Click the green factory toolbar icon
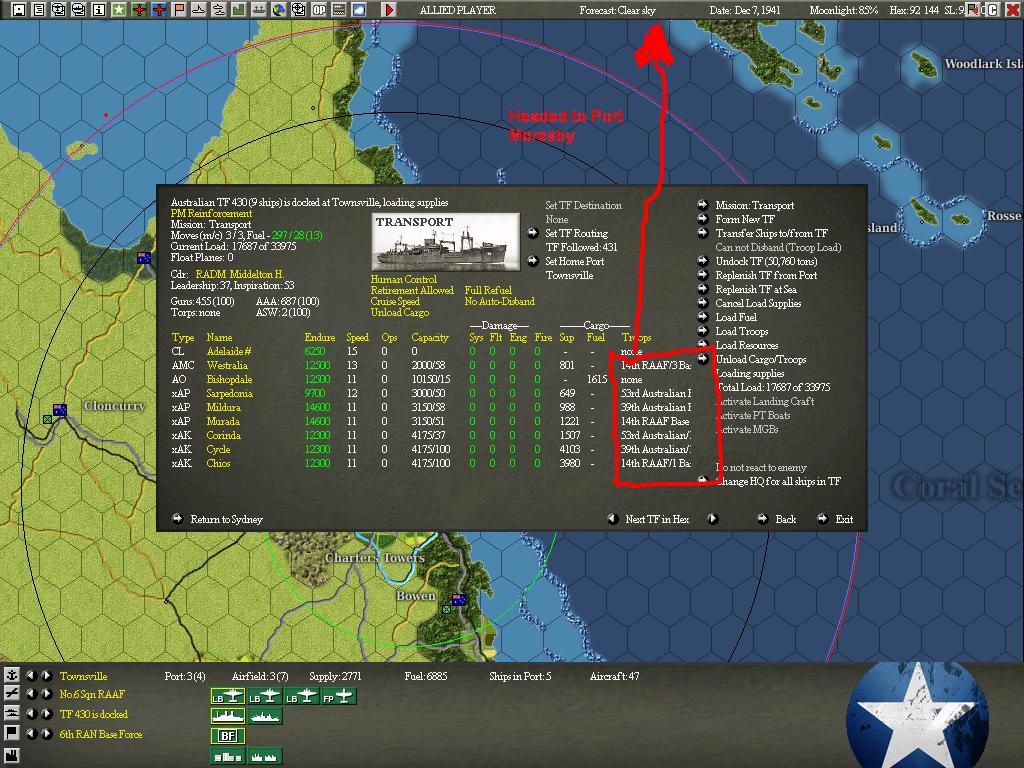 238,10
